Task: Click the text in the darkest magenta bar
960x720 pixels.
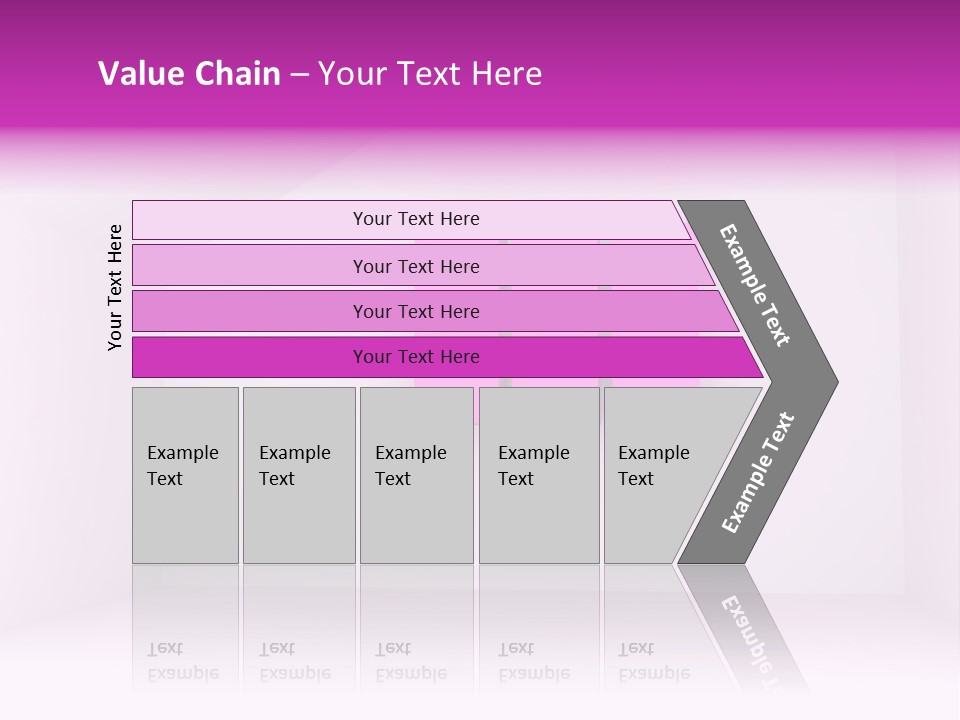Action: (x=416, y=357)
